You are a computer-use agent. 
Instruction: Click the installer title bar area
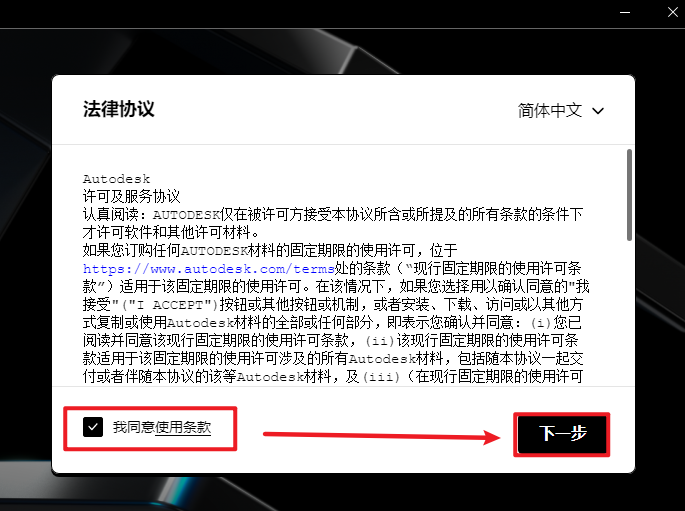pyautogui.click(x=300, y=15)
